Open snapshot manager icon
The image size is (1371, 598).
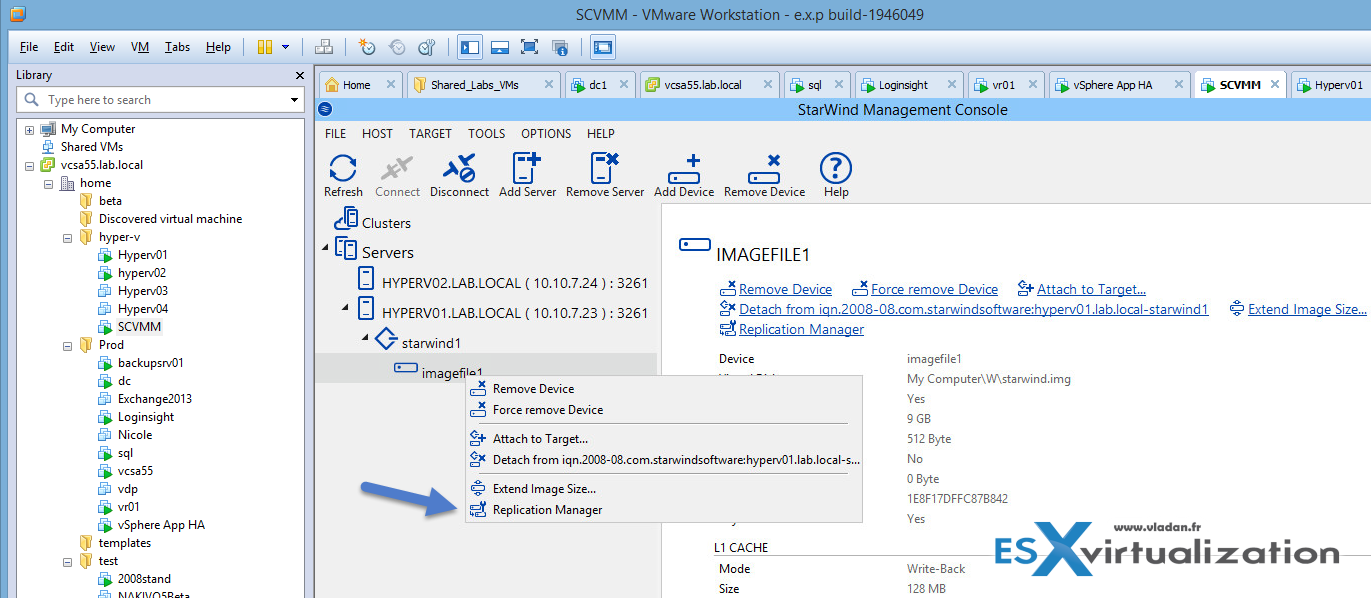click(x=427, y=47)
